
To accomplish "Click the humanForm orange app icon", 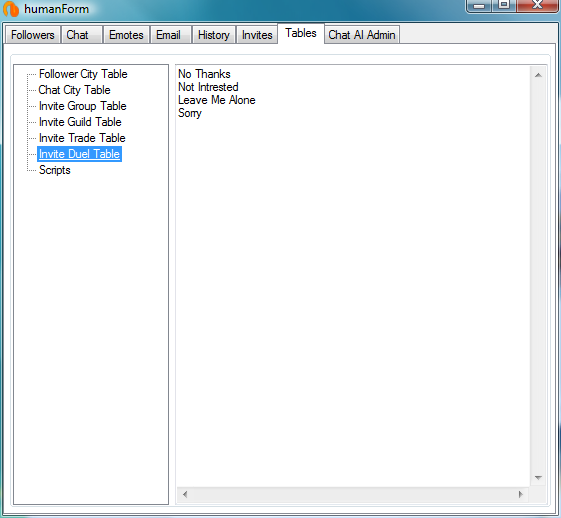I will (x=11, y=9).
